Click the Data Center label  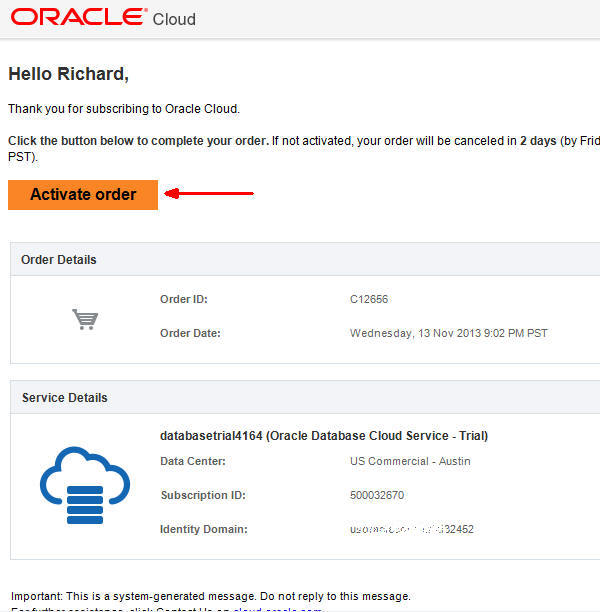[x=193, y=461]
